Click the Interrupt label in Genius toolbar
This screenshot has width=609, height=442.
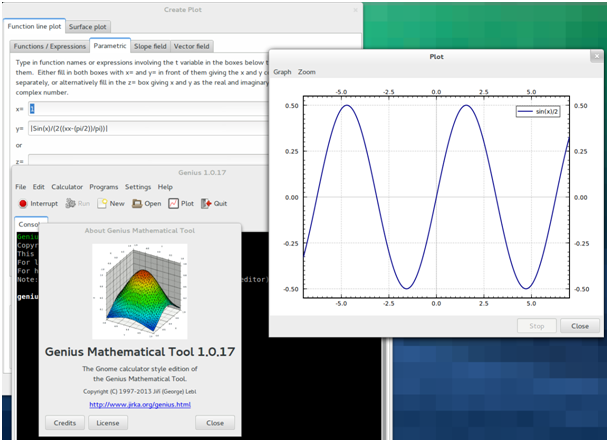tap(44, 204)
